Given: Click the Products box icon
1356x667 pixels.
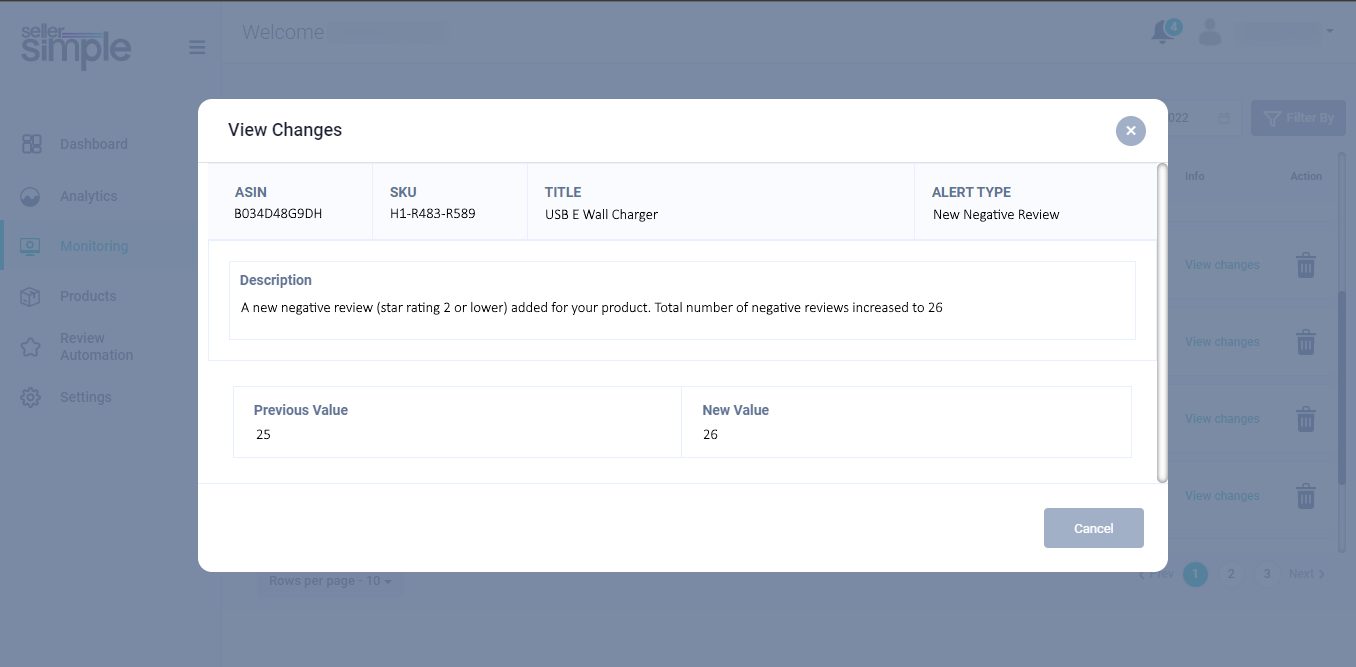Looking at the screenshot, I should click(31, 296).
